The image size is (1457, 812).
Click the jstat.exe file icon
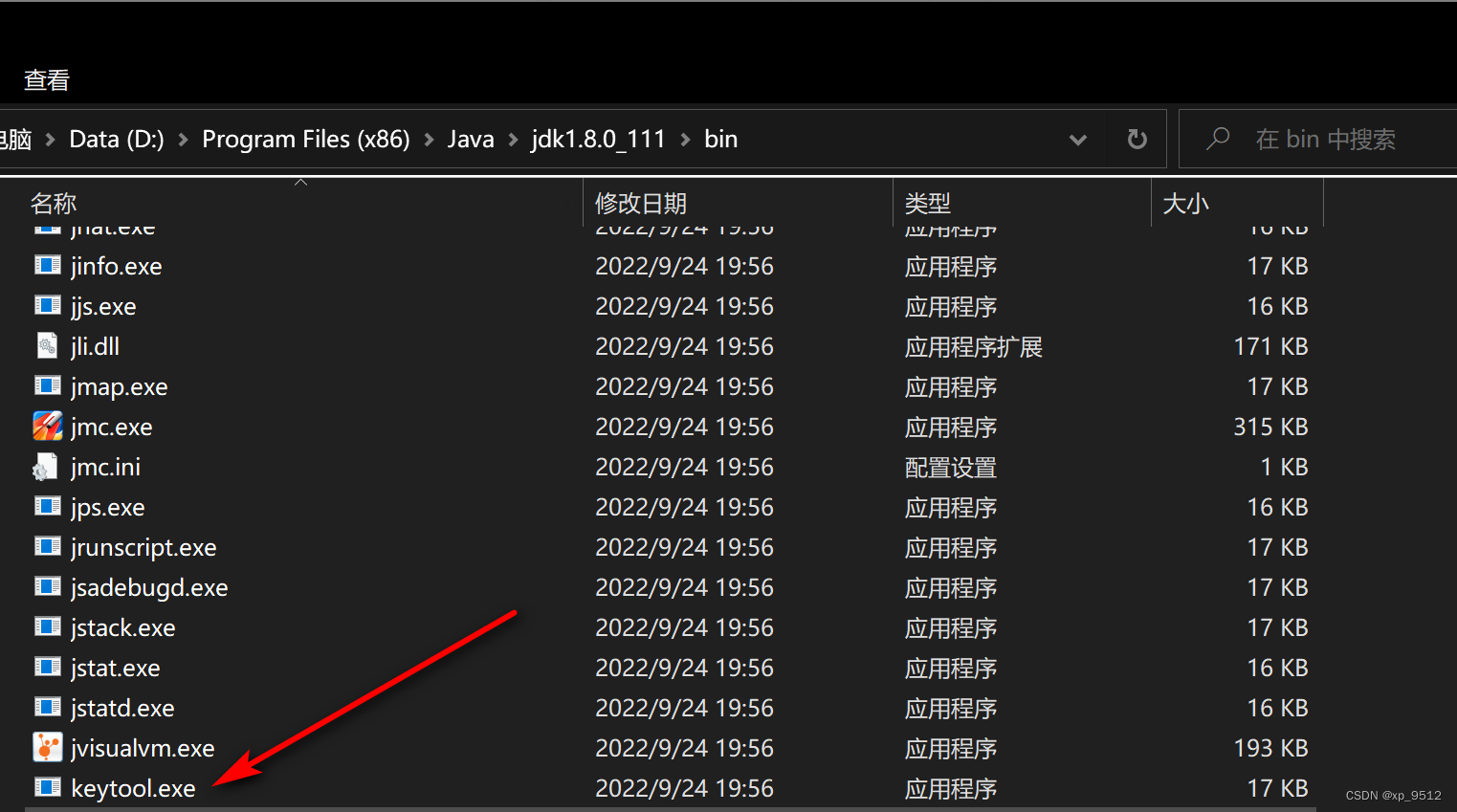[48, 667]
